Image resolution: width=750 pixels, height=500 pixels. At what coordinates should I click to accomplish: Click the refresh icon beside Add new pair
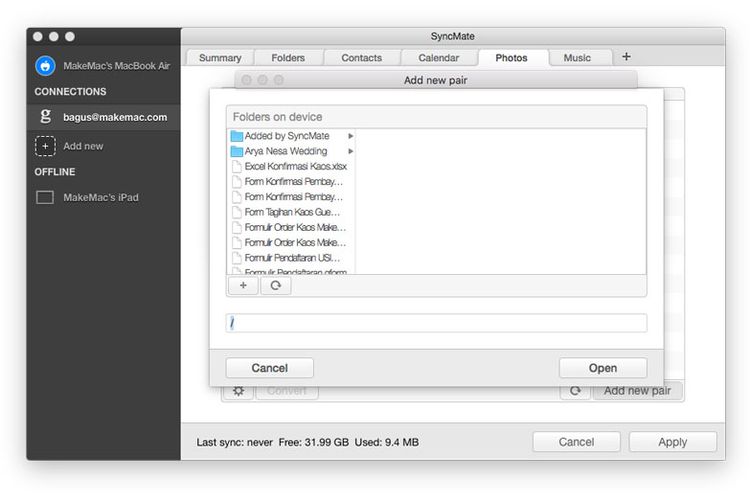click(575, 390)
